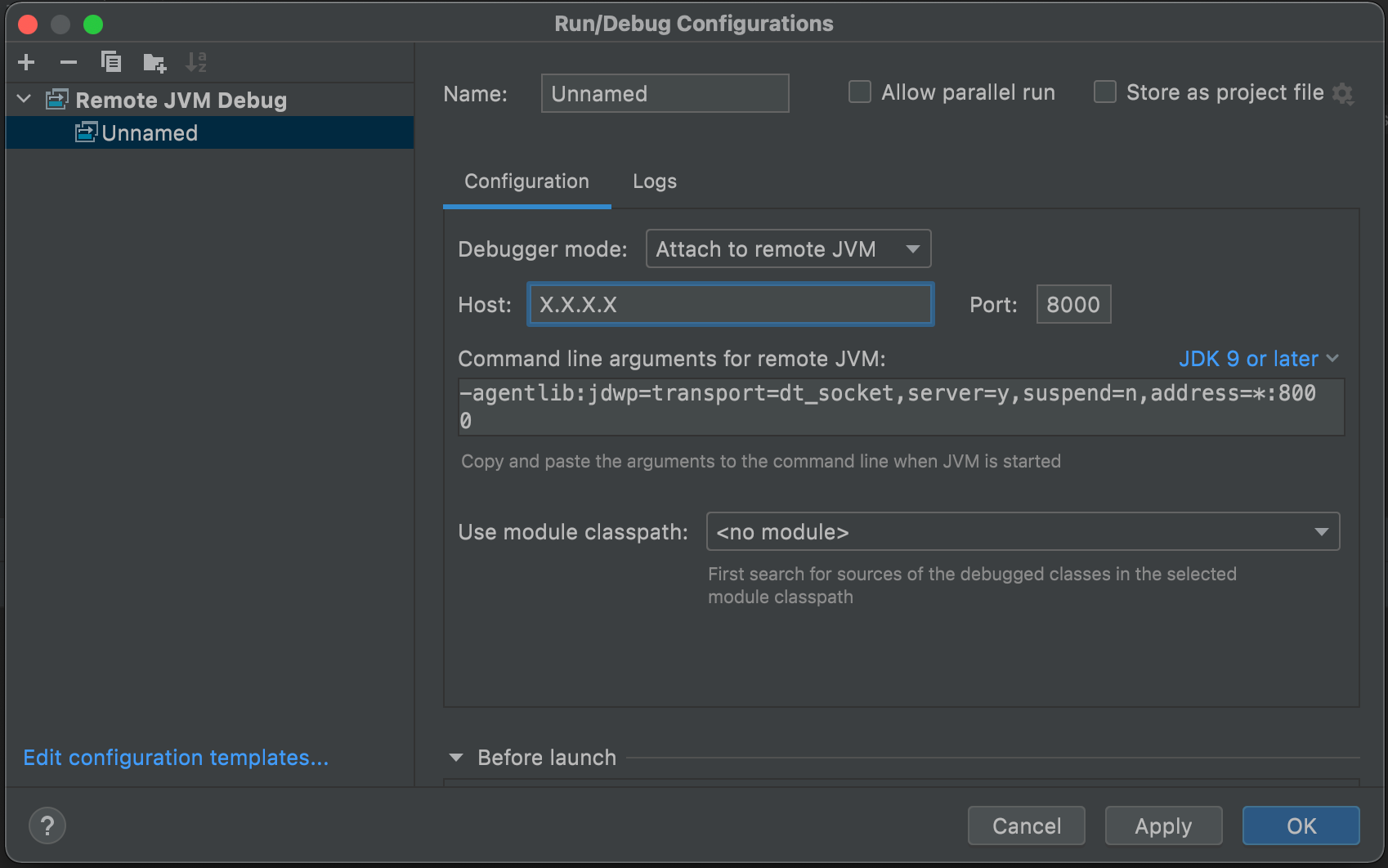Copy the selected configuration

click(x=111, y=62)
